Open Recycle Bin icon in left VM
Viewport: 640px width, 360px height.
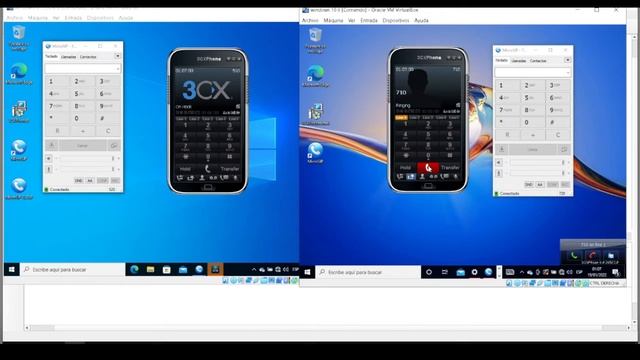(x=19, y=38)
